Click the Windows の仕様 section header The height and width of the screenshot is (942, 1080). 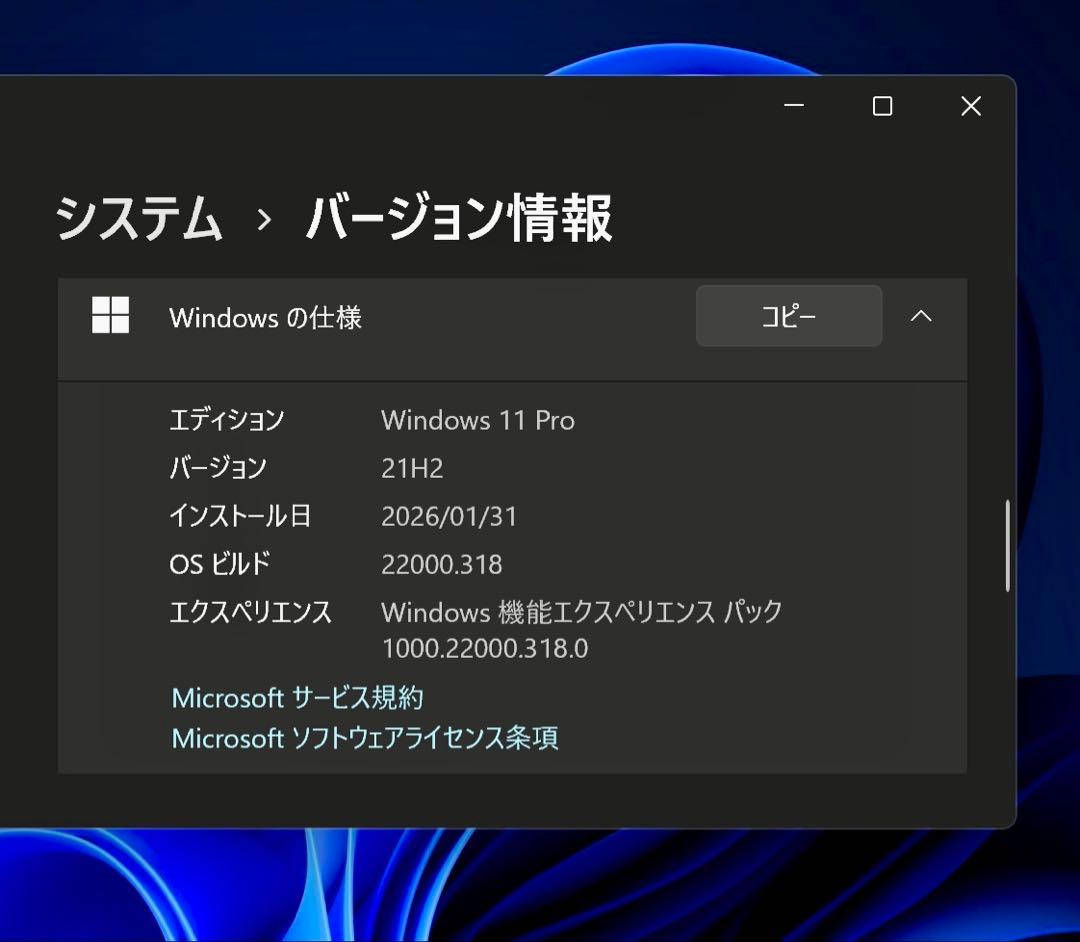pyautogui.click(x=266, y=318)
